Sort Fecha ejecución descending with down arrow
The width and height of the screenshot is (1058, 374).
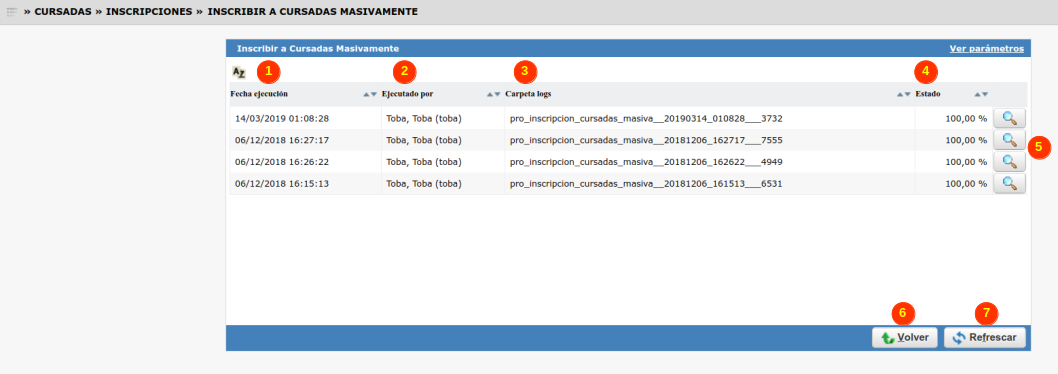pyautogui.click(x=374, y=95)
